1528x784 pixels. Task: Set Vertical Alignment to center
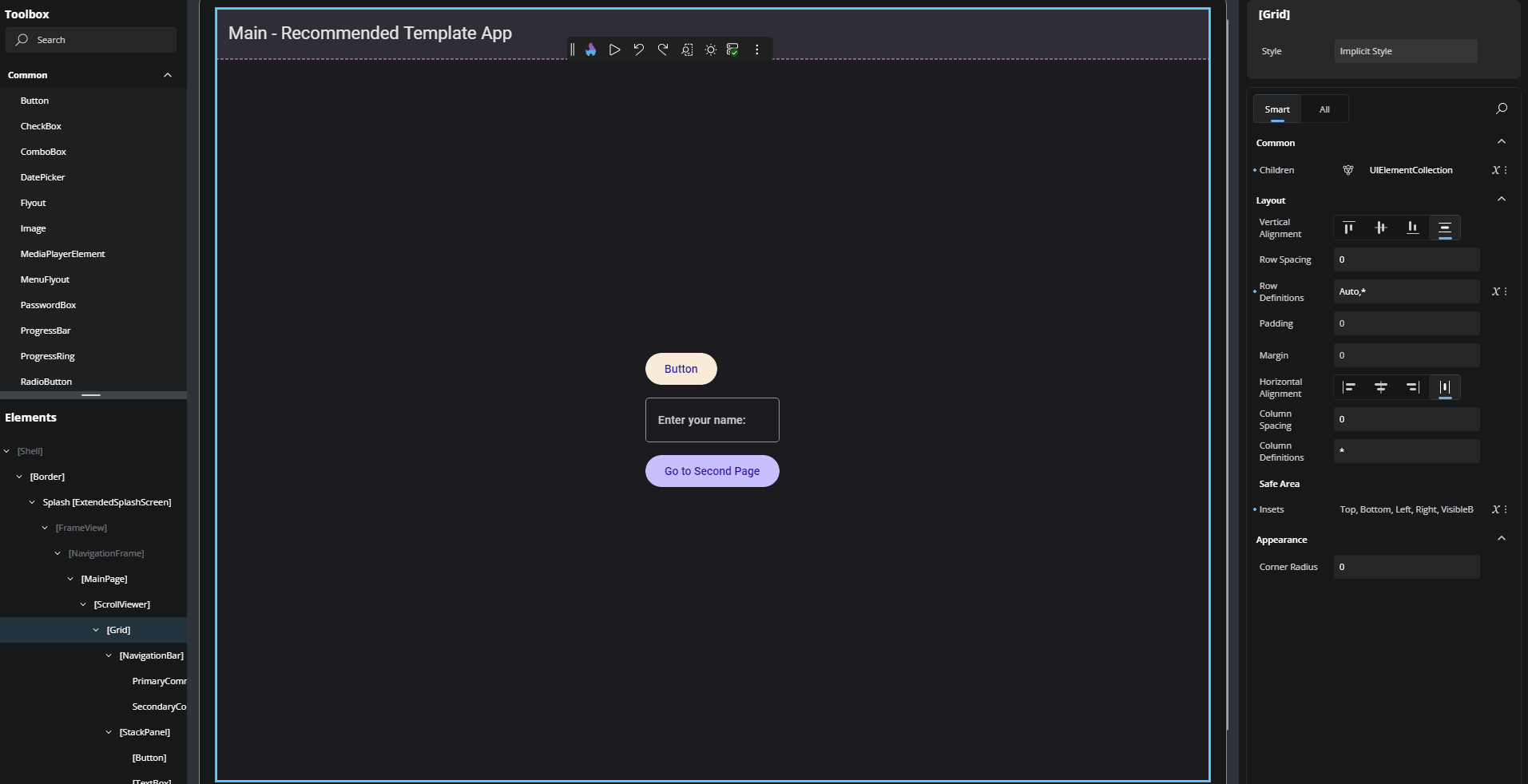click(x=1380, y=228)
